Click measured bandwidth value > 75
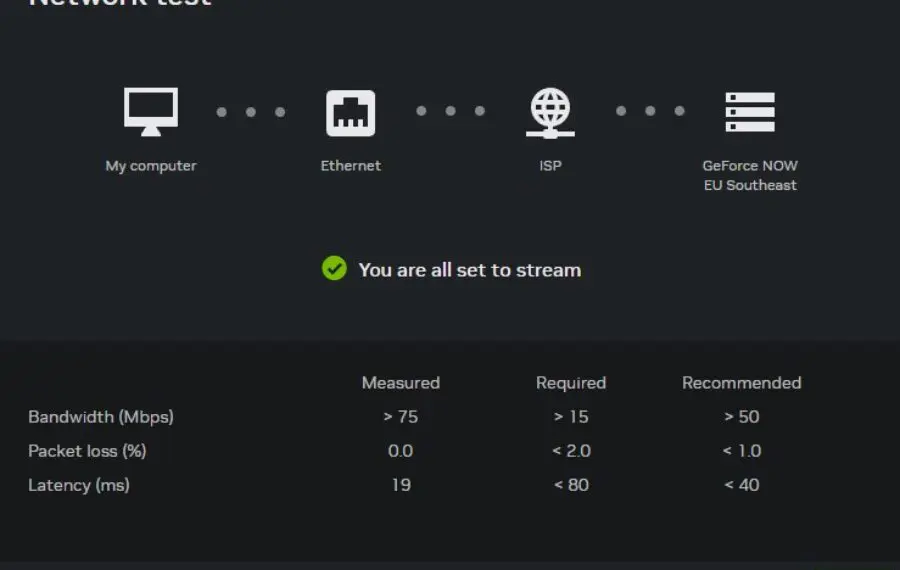The width and height of the screenshot is (900, 570). coord(401,417)
